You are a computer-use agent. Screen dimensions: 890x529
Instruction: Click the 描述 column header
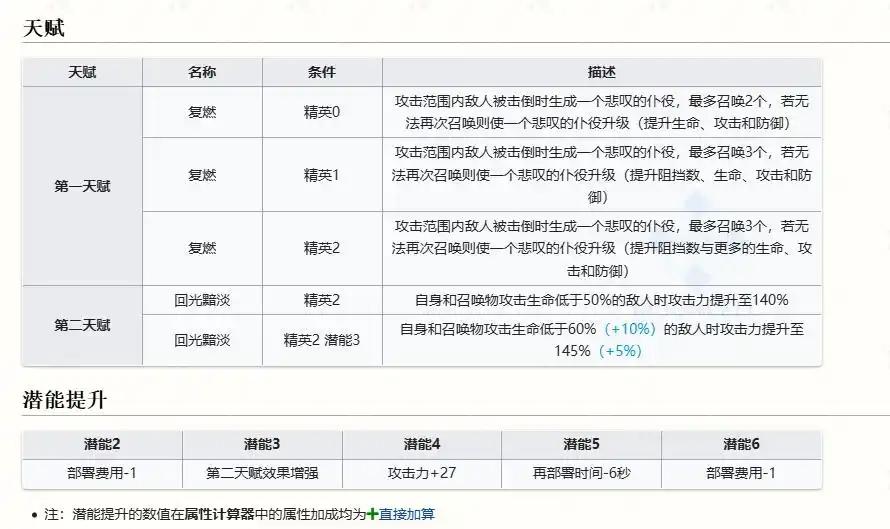click(x=601, y=73)
